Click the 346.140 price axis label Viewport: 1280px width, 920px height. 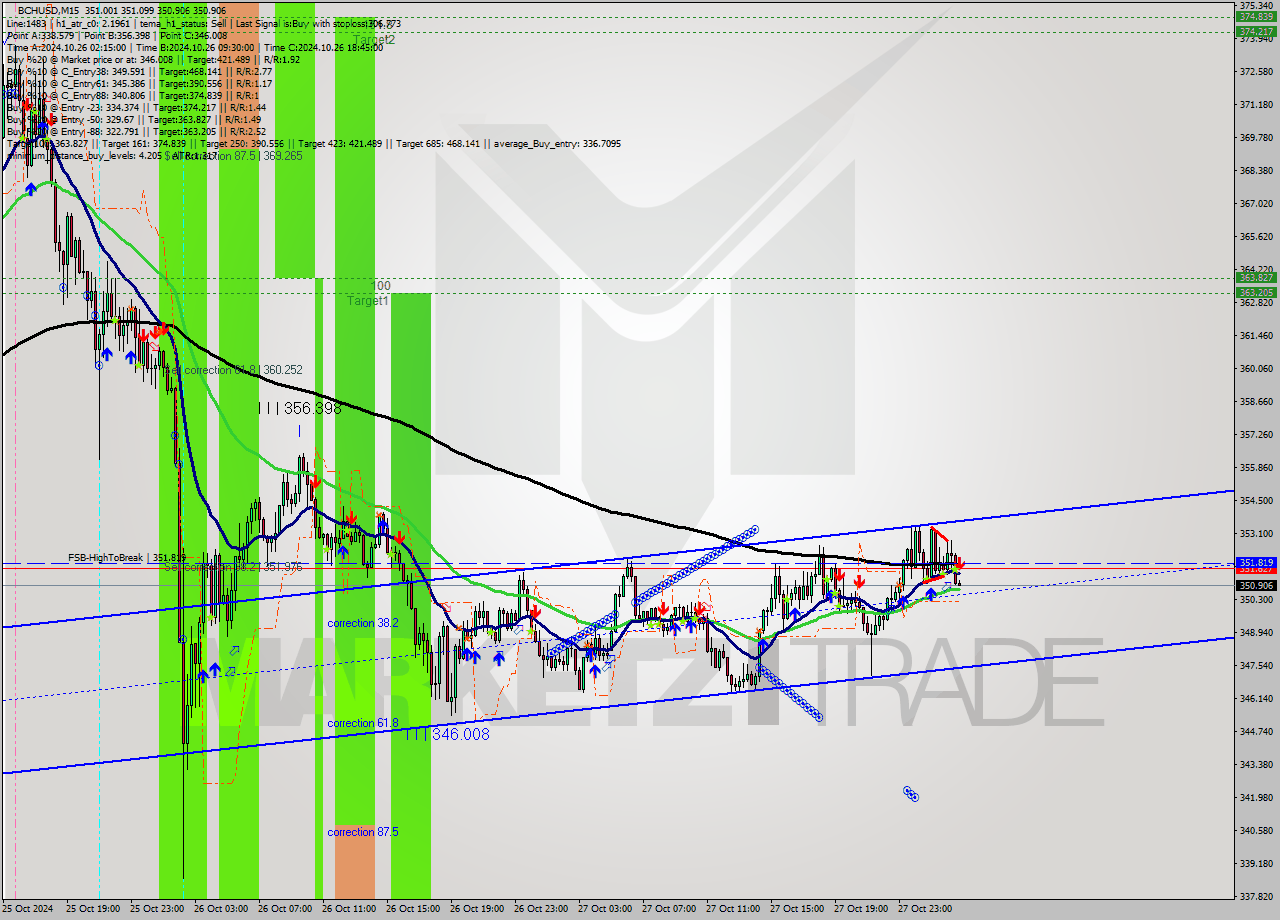(1256, 698)
